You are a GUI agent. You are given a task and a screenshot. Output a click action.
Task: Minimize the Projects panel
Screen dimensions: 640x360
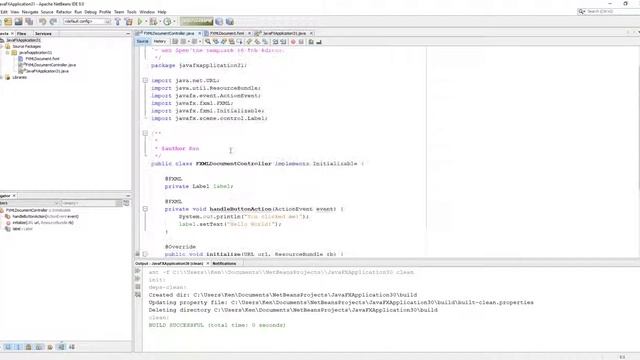[x=128, y=33]
